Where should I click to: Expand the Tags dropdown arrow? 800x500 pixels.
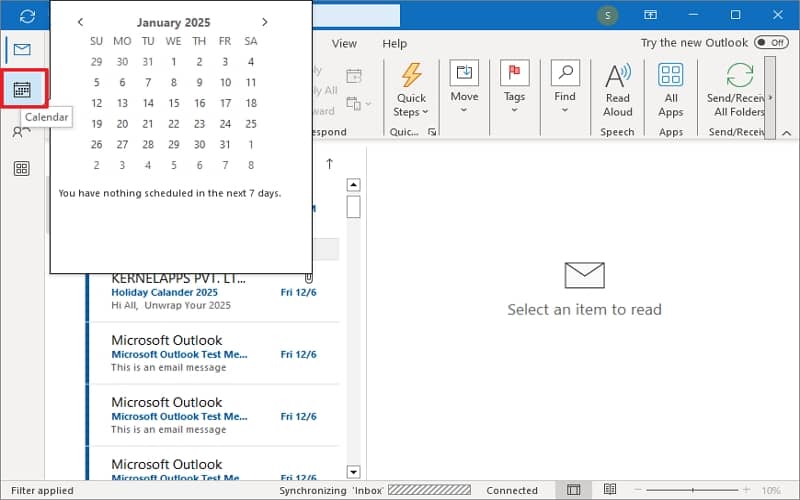coord(514,110)
